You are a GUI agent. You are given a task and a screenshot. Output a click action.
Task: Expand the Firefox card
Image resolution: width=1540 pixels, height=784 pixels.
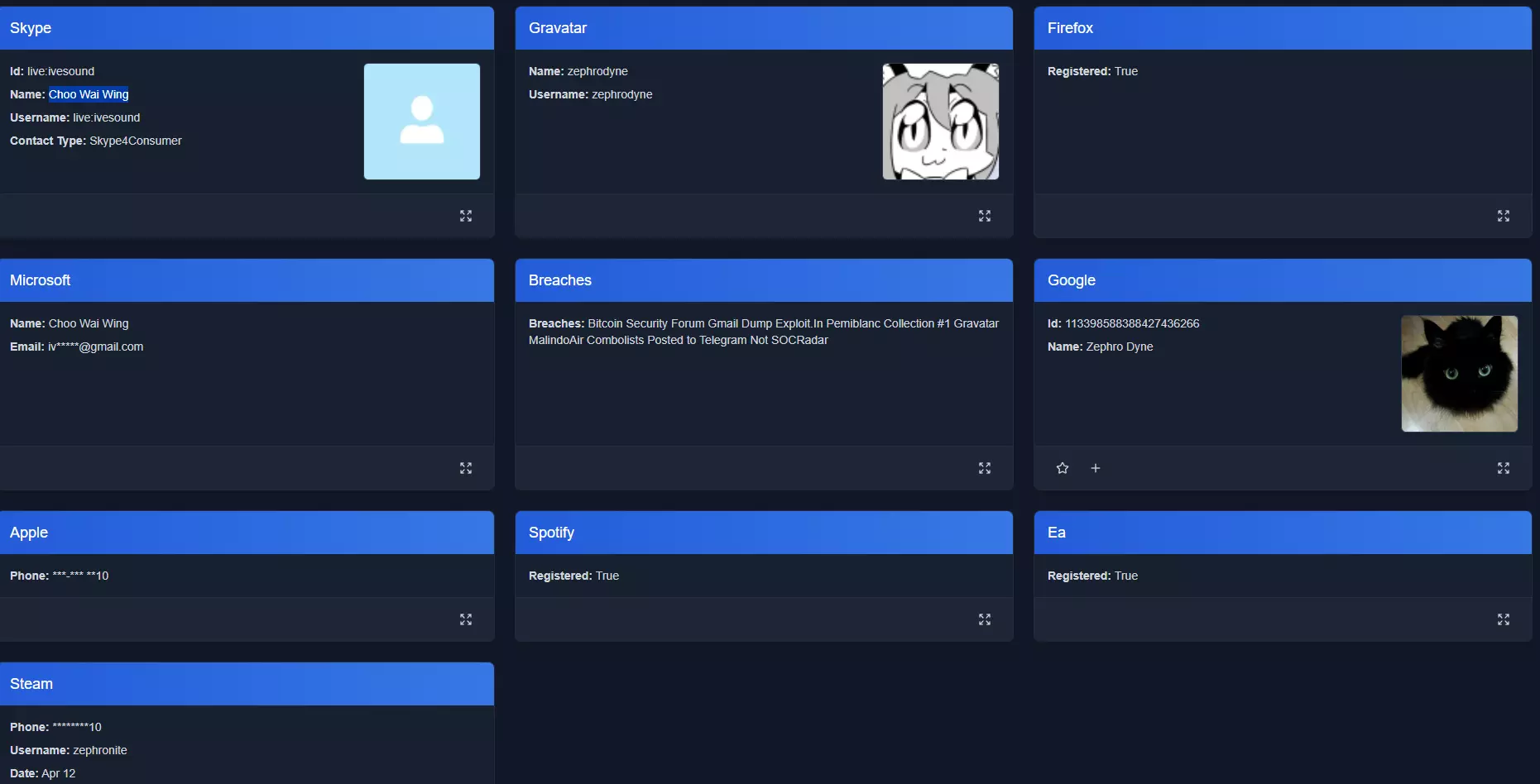1504,216
